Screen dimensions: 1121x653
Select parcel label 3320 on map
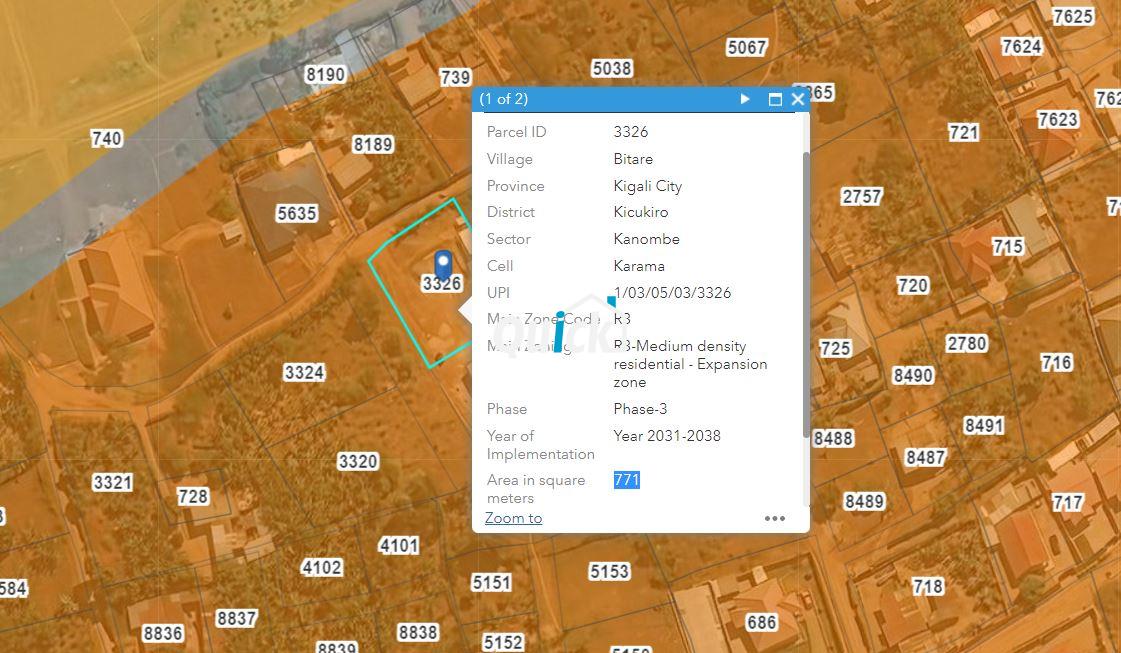coord(357,461)
